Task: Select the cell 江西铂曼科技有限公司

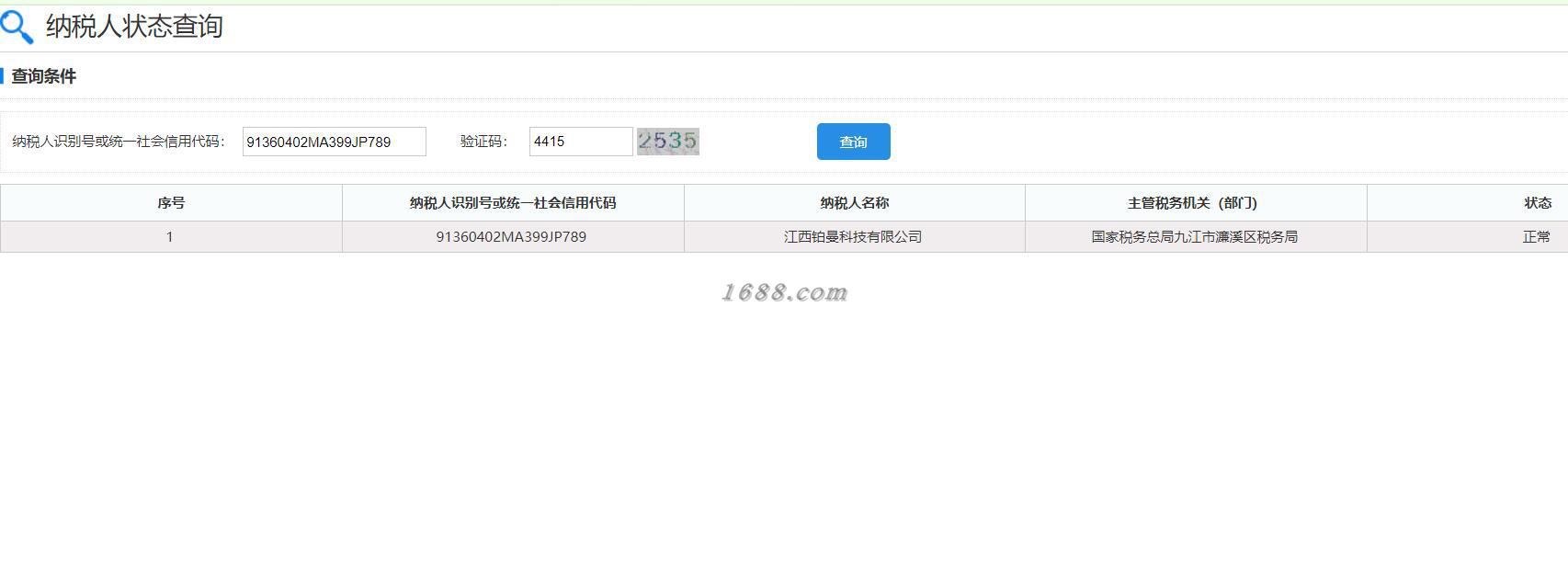Action: (x=853, y=237)
